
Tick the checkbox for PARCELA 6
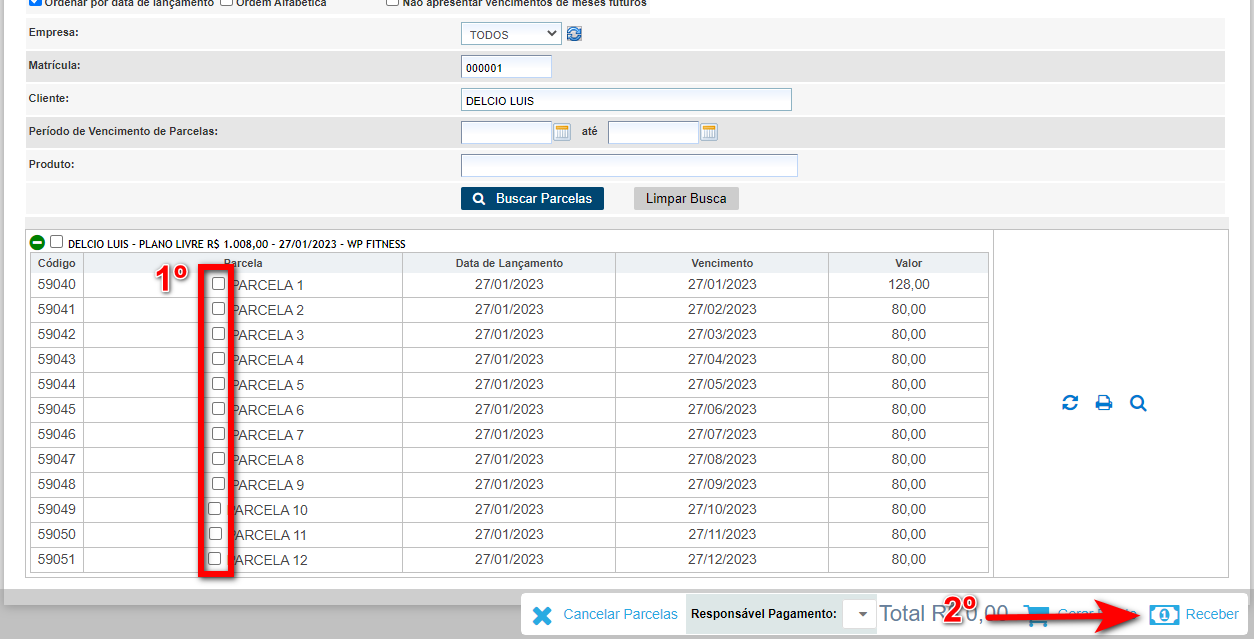click(218, 409)
